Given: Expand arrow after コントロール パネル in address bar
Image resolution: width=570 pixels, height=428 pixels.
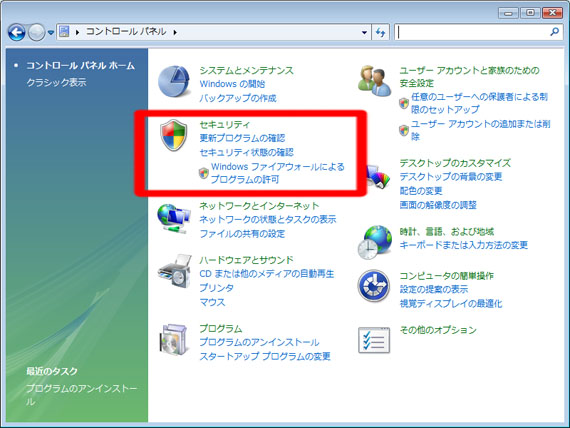Looking at the screenshot, I should coord(175,32).
